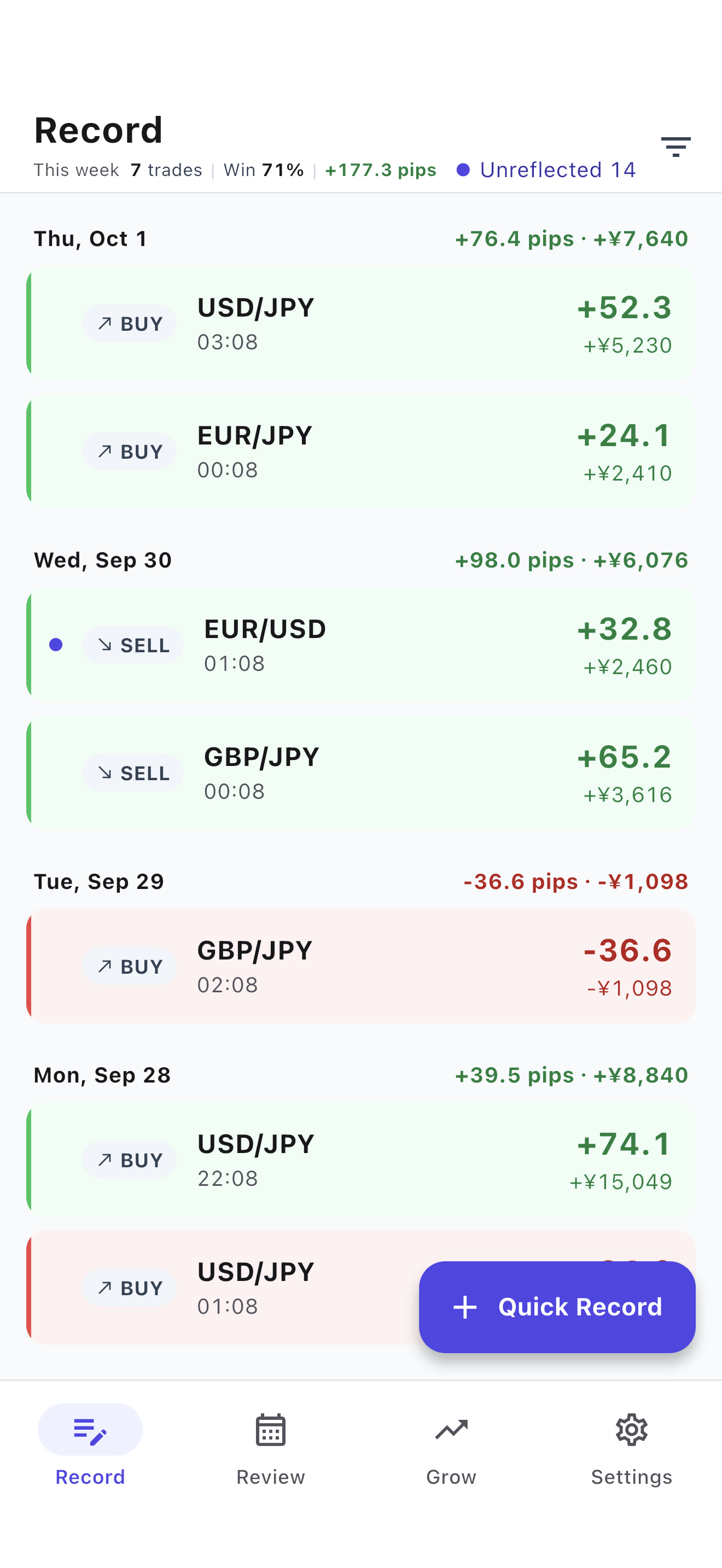Tap the SELL badge on GBP/JPY 00:08 trade
Image resolution: width=722 pixels, height=1568 pixels.
point(132,773)
